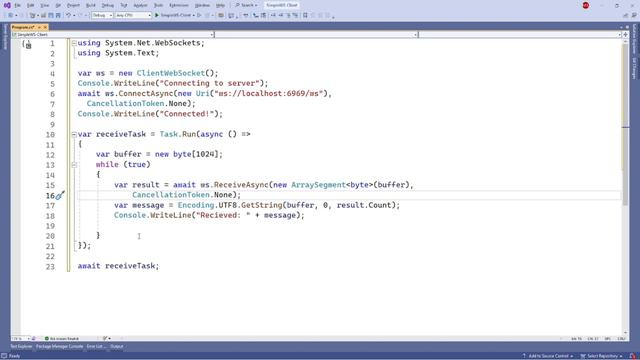The height and width of the screenshot is (360, 640).
Task: Open the Build menu
Action: (x=91, y=5)
